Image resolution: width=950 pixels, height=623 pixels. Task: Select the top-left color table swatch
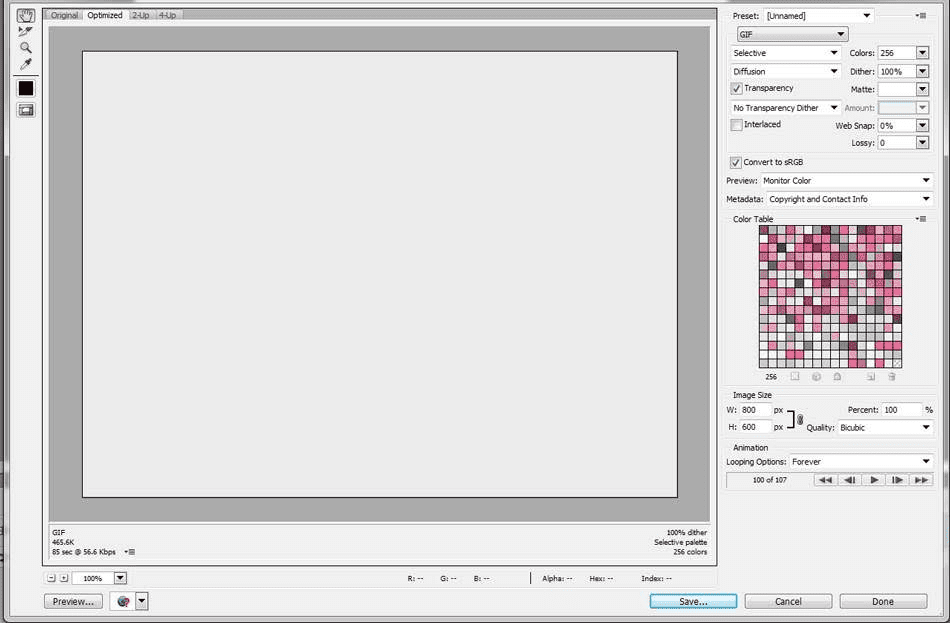point(764,230)
